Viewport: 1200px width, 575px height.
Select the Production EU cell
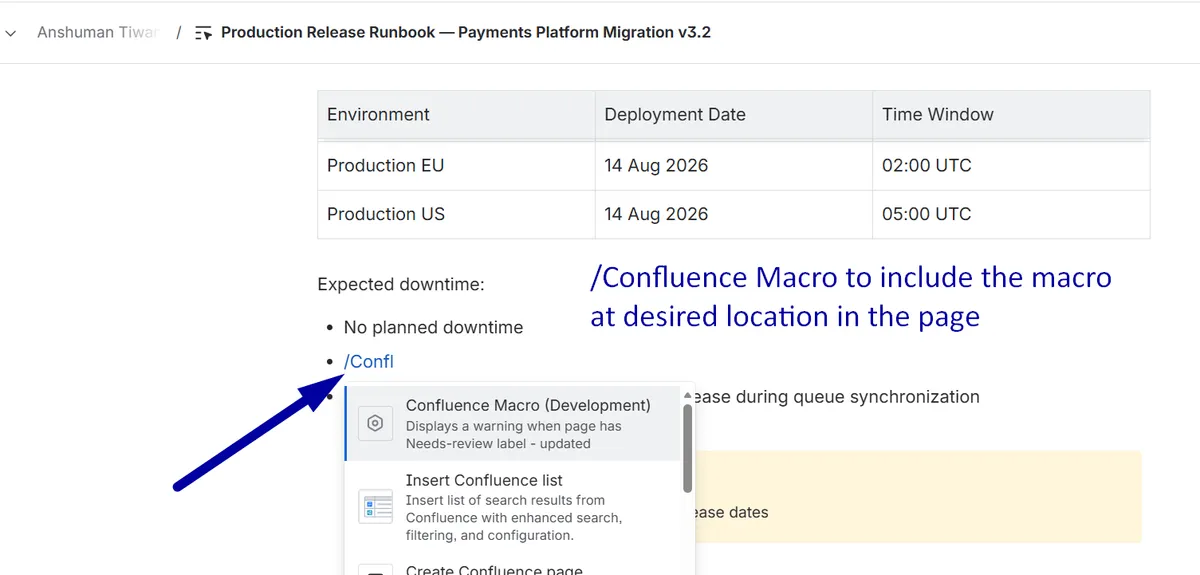tap(456, 165)
